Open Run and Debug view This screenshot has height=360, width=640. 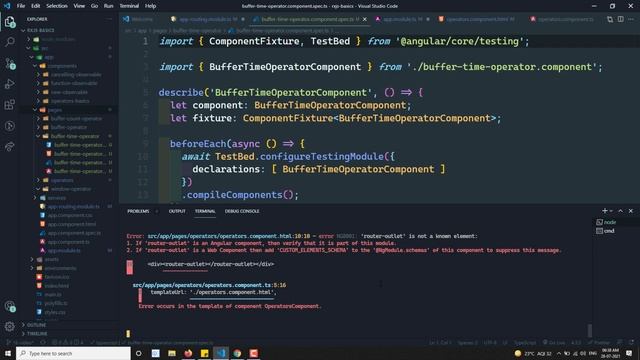[x=10, y=84]
